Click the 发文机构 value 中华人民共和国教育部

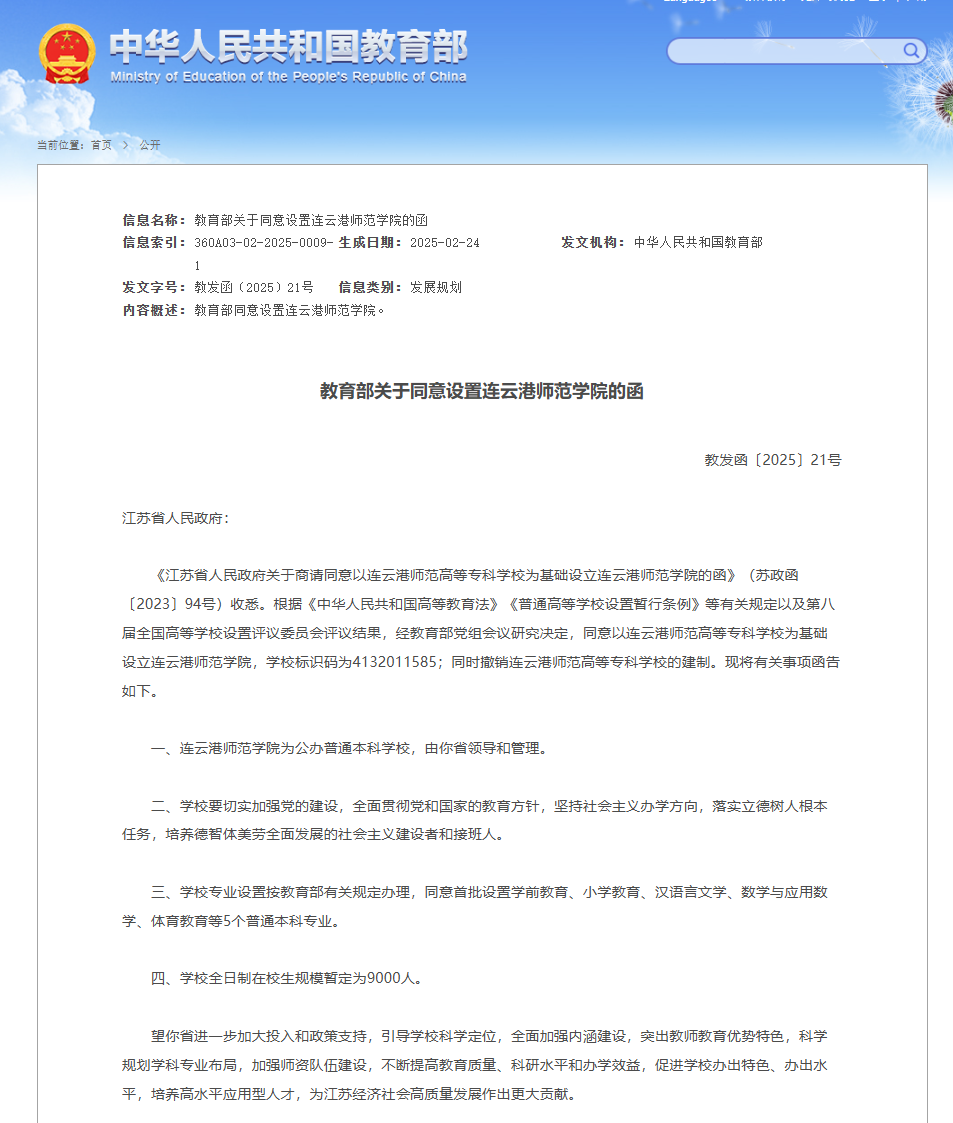point(698,243)
